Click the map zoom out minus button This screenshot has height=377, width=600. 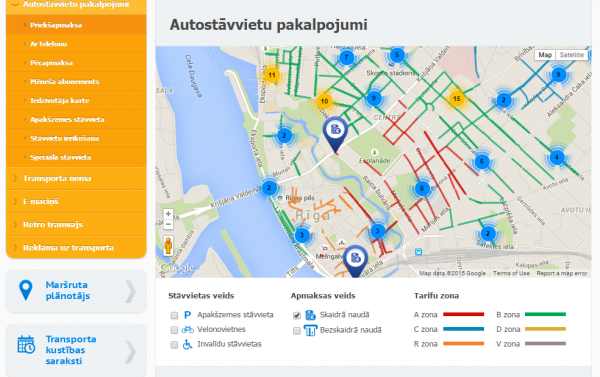tap(168, 224)
